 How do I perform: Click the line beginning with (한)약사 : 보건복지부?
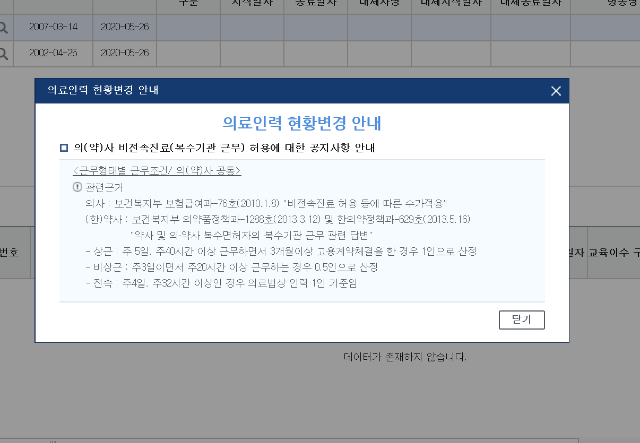click(x=278, y=219)
